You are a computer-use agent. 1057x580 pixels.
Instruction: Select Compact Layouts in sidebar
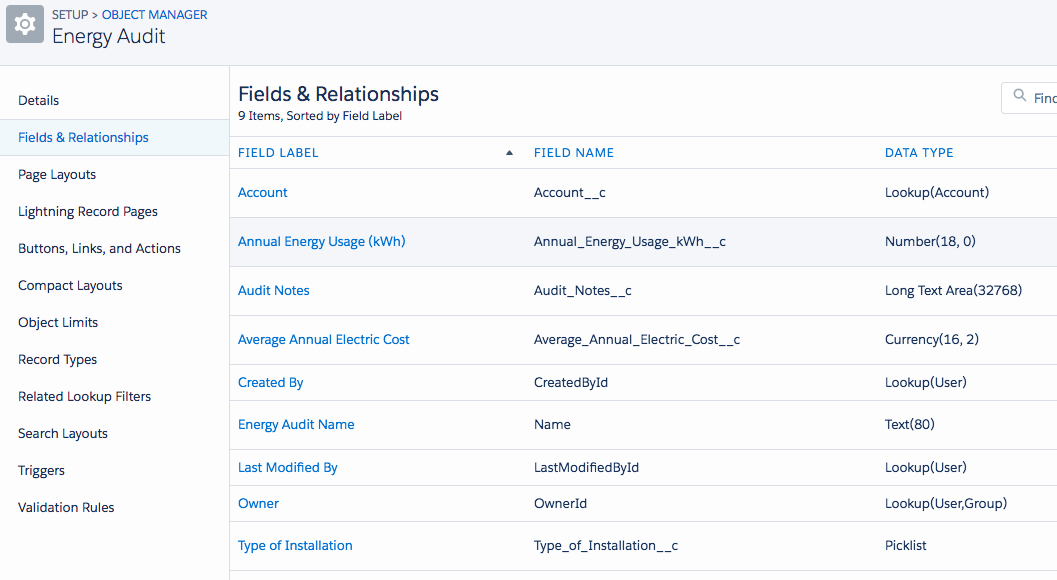70,285
